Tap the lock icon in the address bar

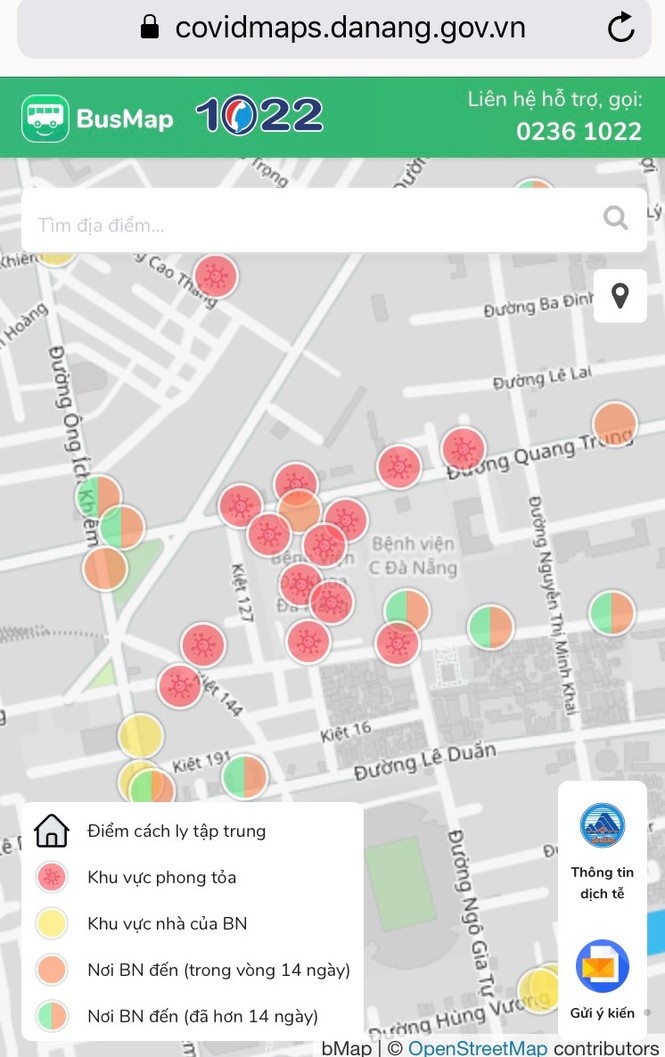(x=149, y=27)
